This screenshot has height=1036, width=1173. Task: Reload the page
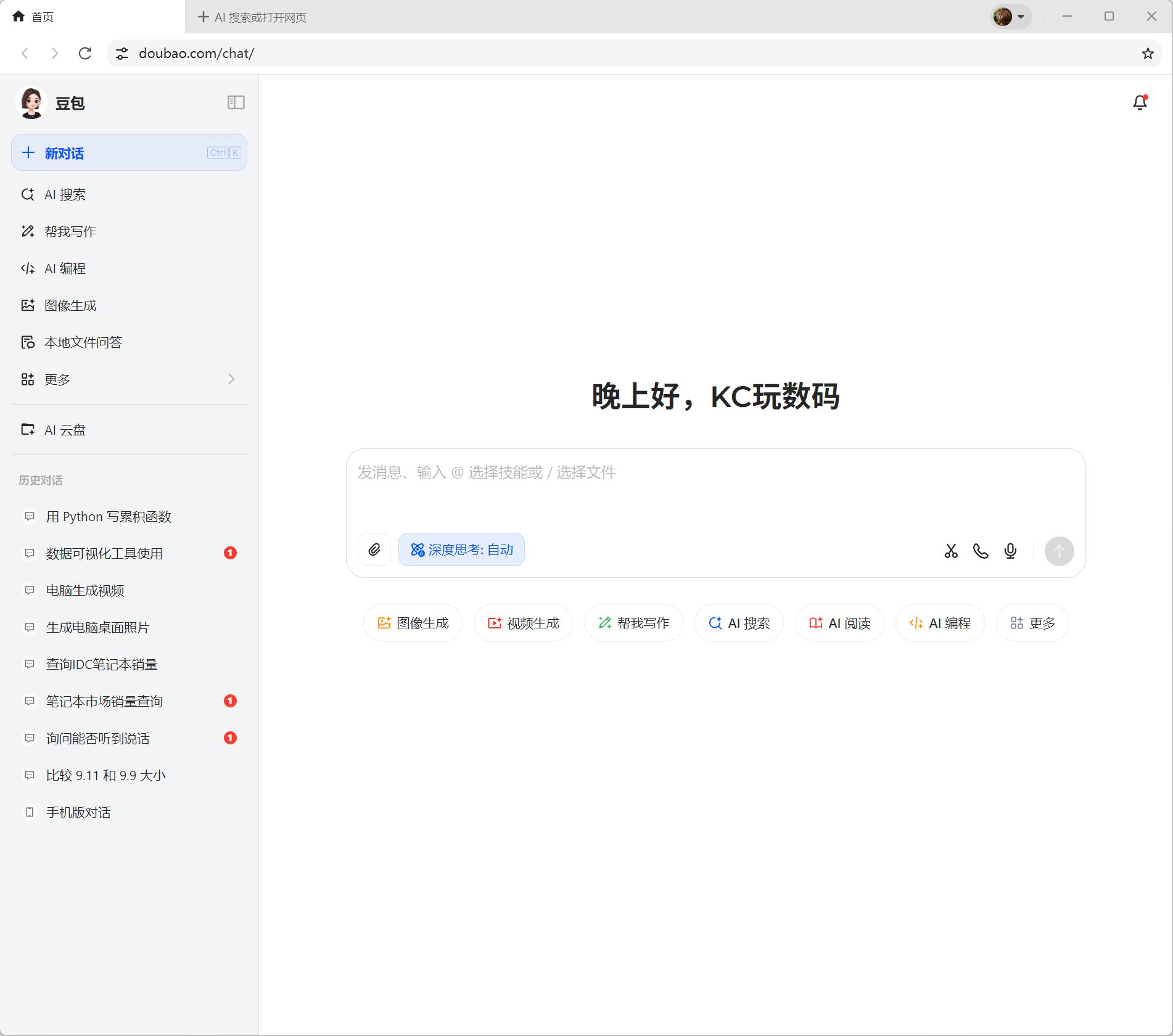click(x=85, y=54)
